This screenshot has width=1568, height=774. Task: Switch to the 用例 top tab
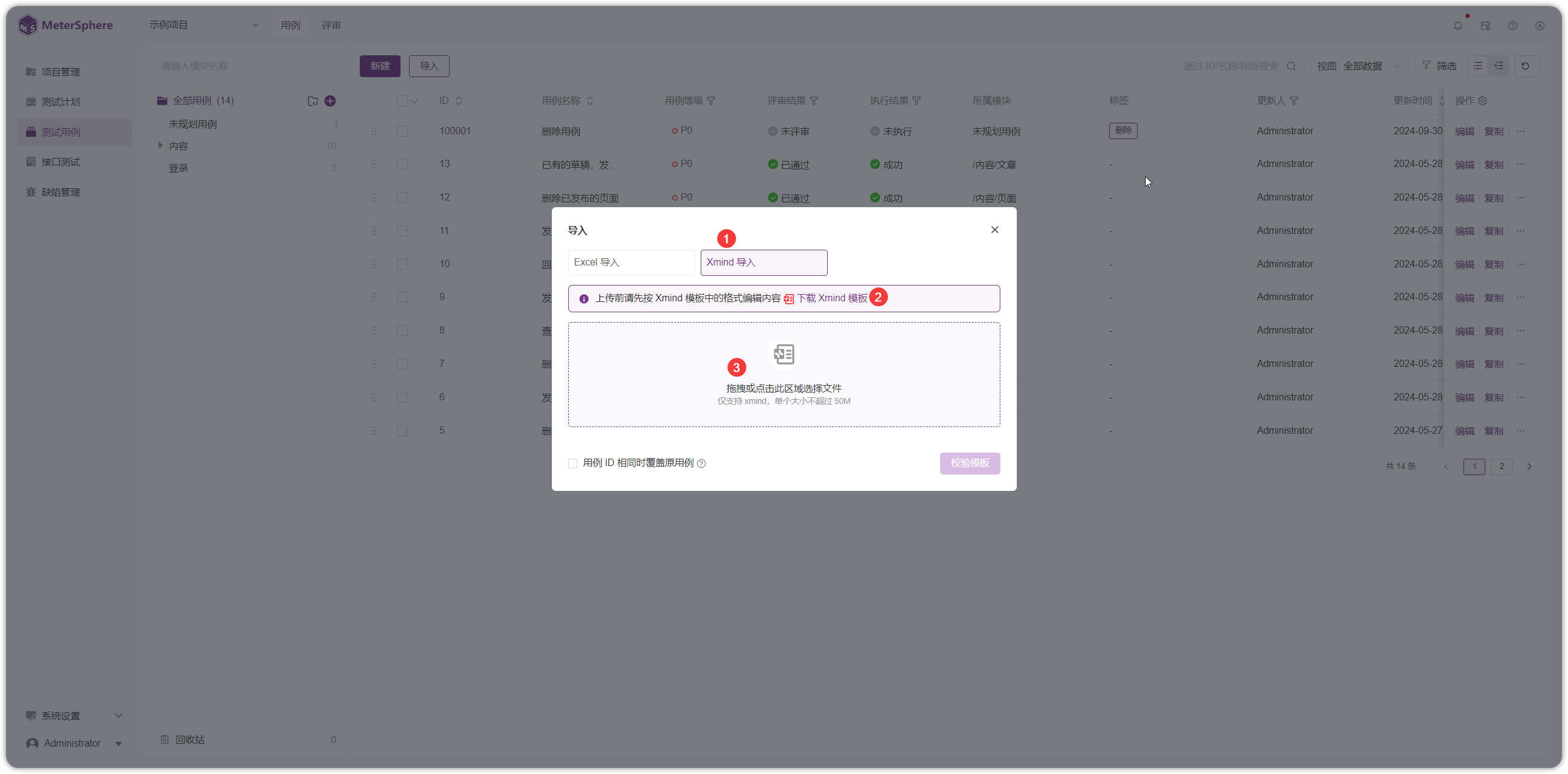[x=291, y=26]
